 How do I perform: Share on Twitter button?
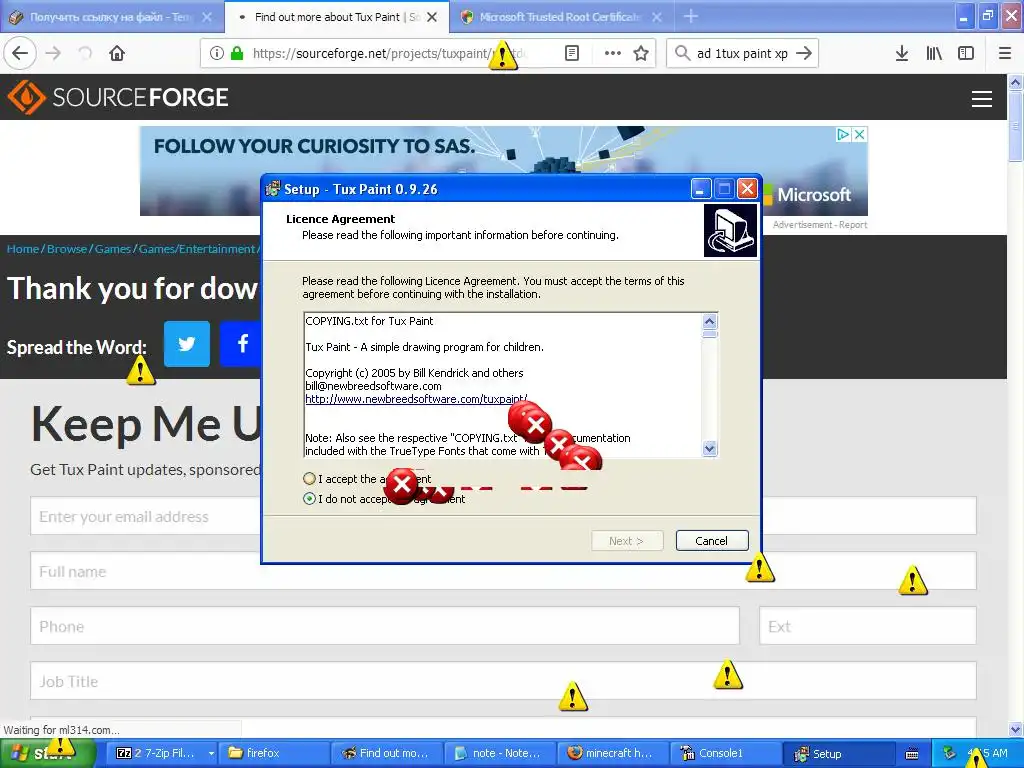click(187, 344)
